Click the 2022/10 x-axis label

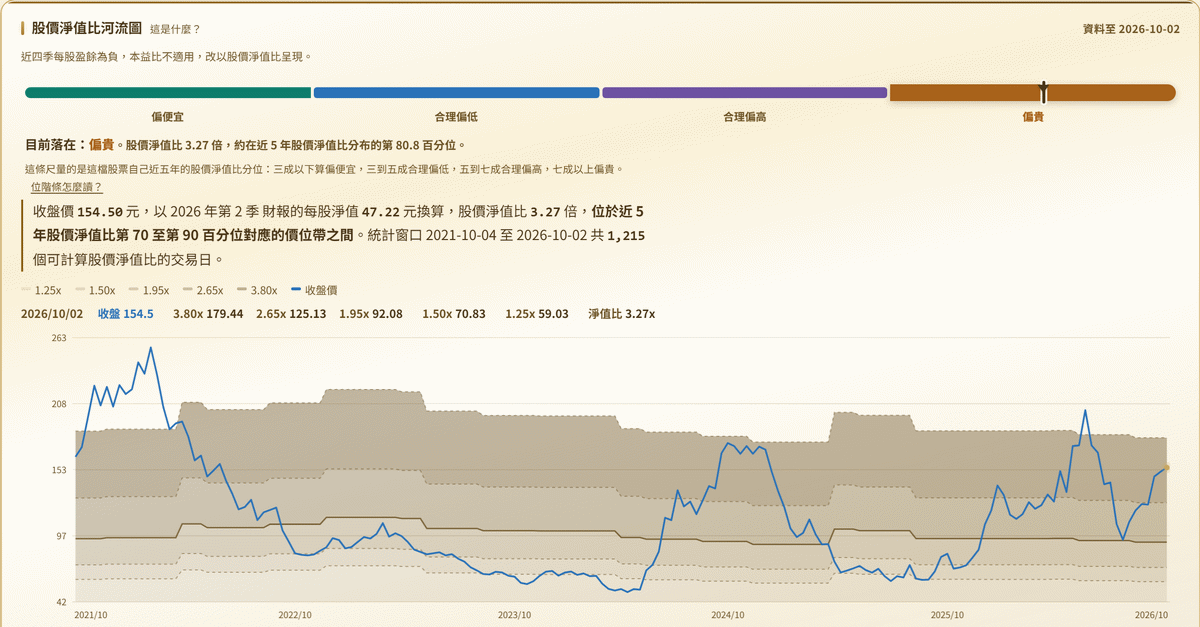pos(295,615)
